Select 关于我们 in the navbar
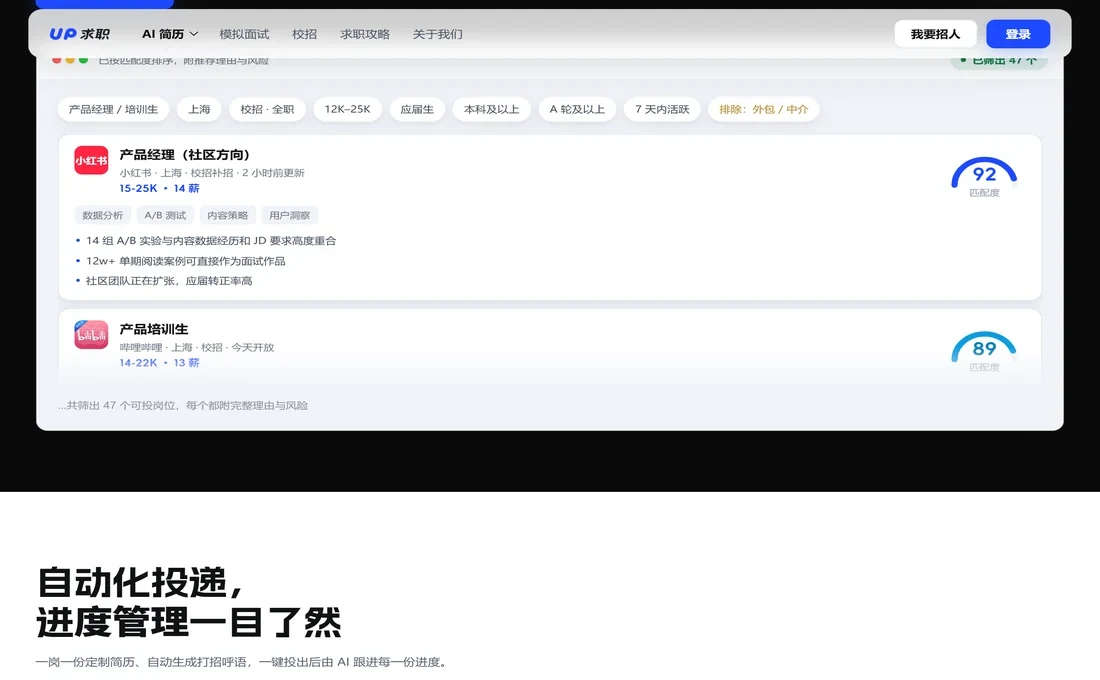The width and height of the screenshot is (1100, 680). (x=437, y=34)
